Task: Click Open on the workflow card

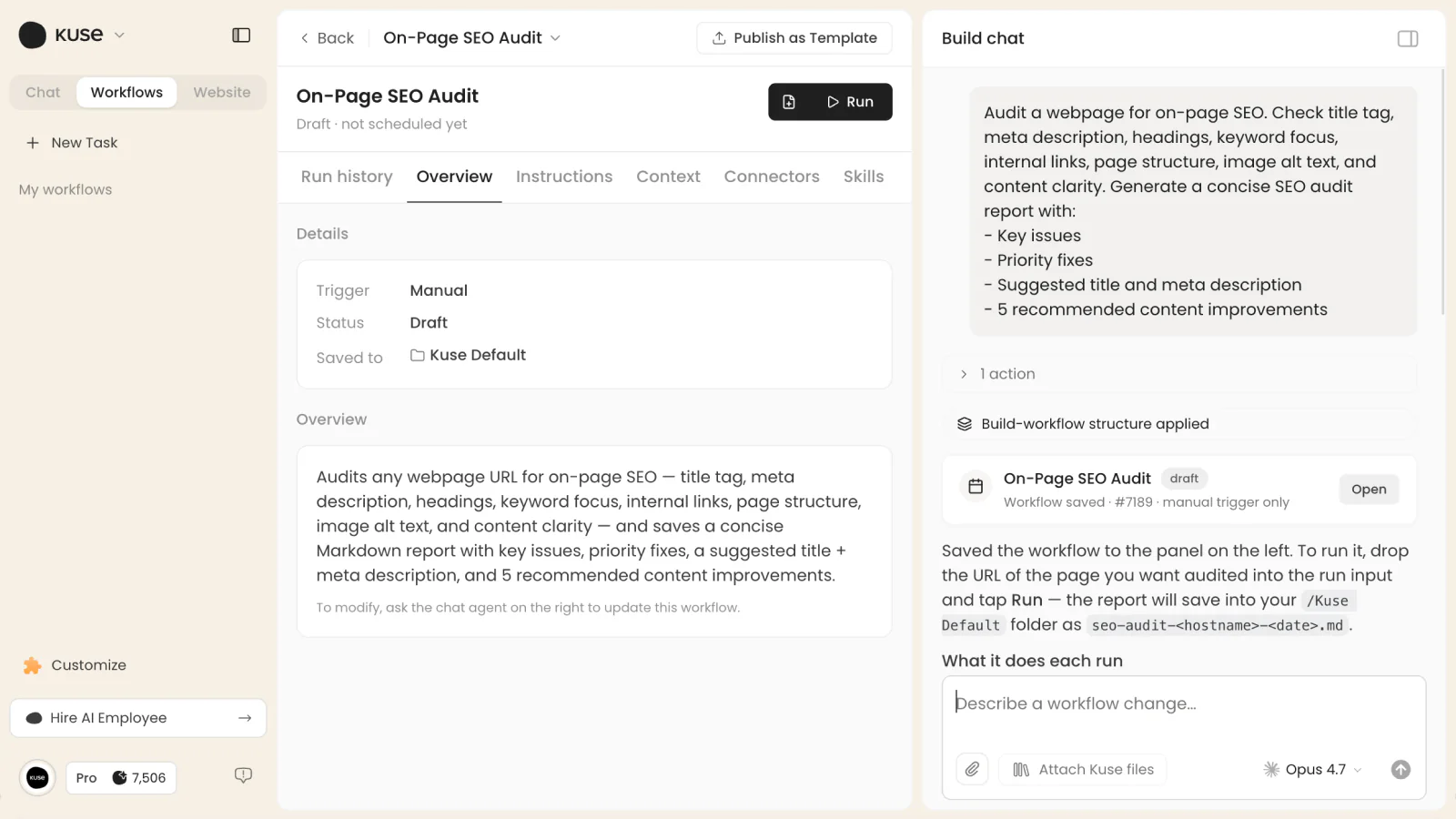Action: coord(1369,490)
